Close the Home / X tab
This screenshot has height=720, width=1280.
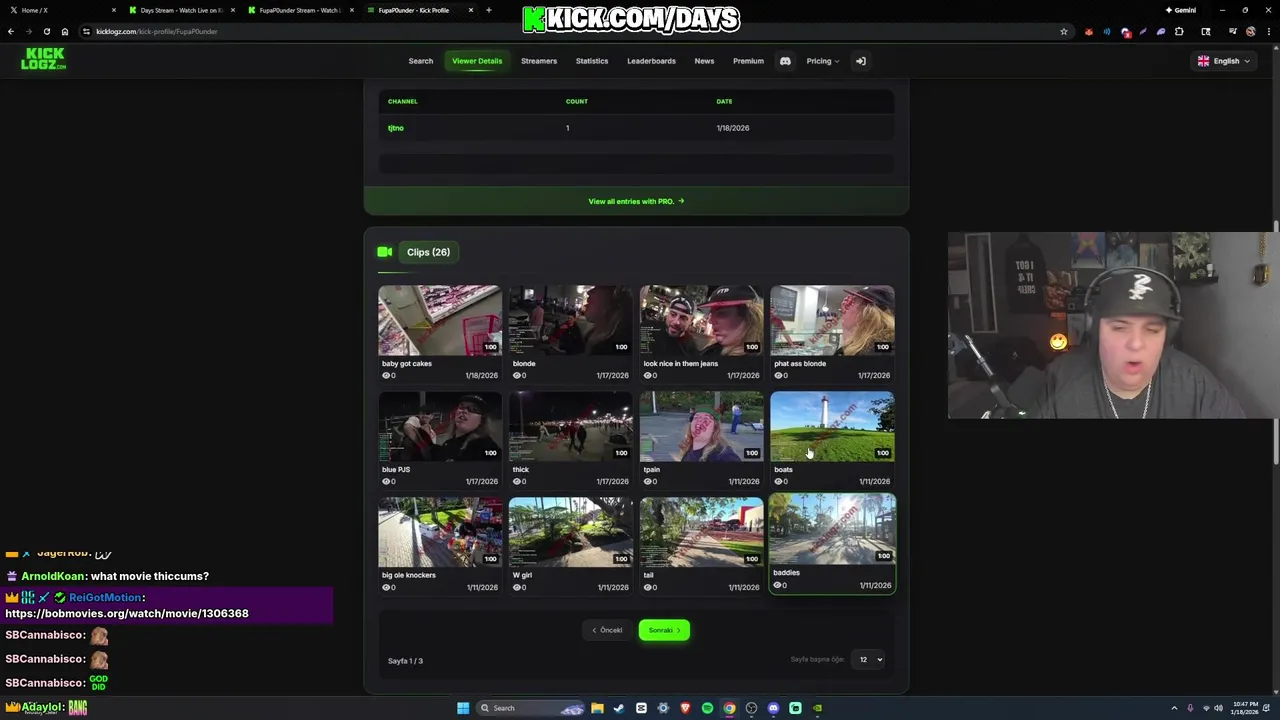114,10
